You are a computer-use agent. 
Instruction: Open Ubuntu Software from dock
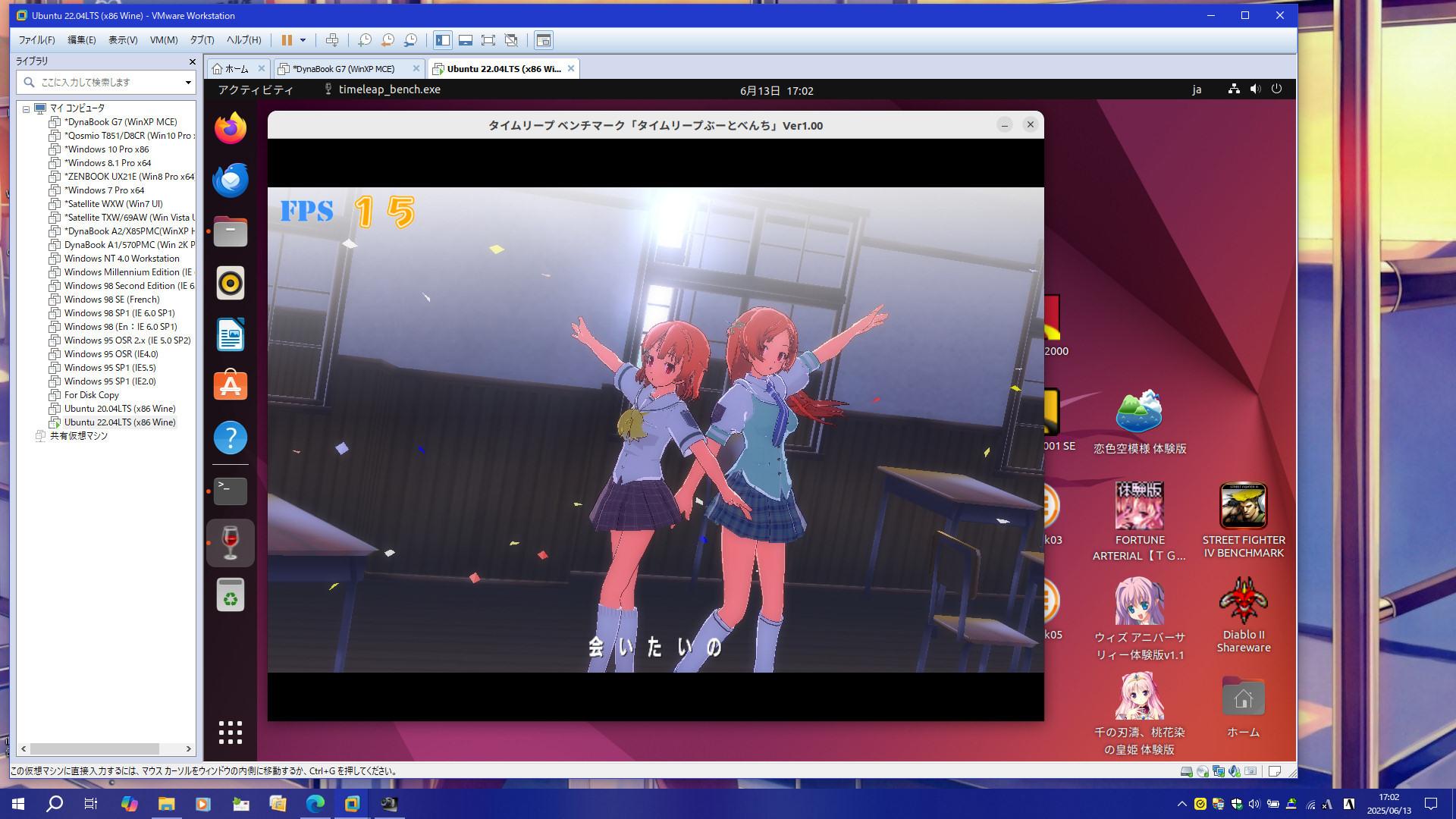(x=231, y=387)
